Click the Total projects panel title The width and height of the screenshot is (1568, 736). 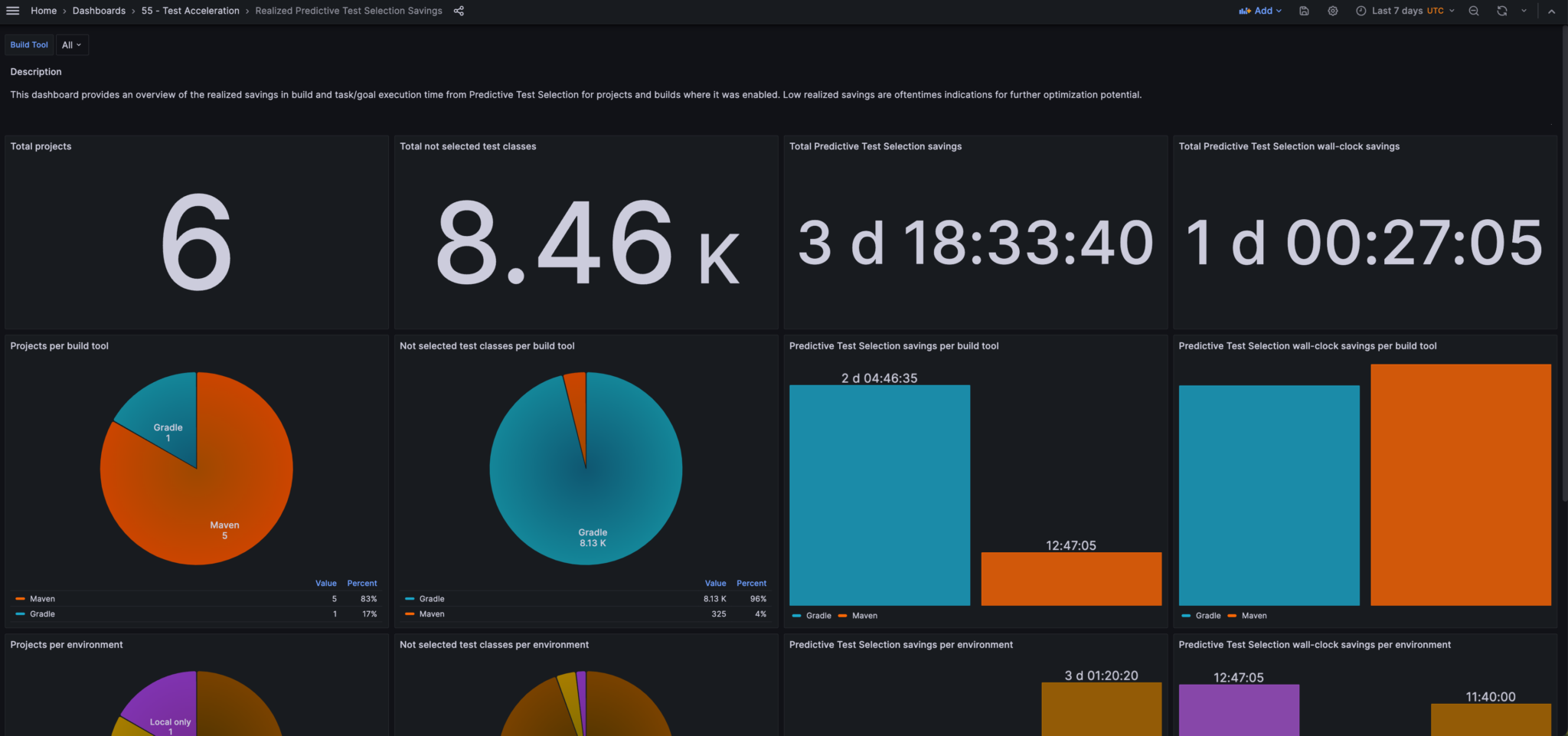(41, 146)
